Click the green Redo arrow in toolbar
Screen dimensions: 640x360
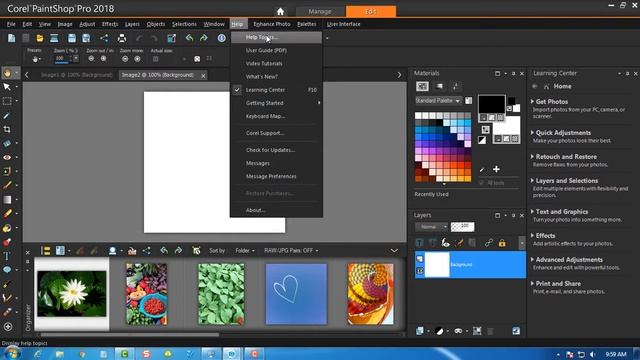pos(204,38)
